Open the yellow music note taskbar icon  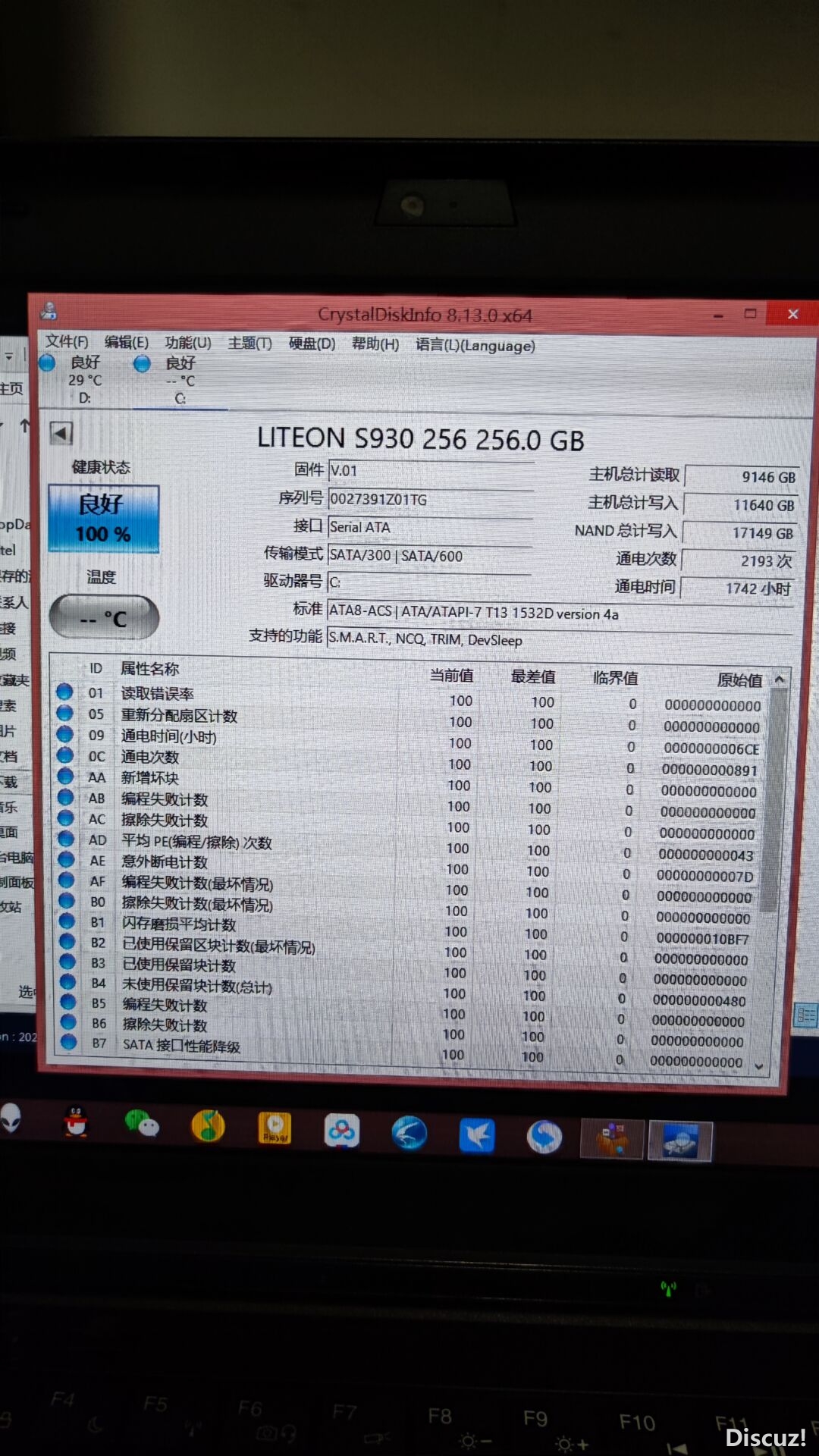pos(209,1125)
